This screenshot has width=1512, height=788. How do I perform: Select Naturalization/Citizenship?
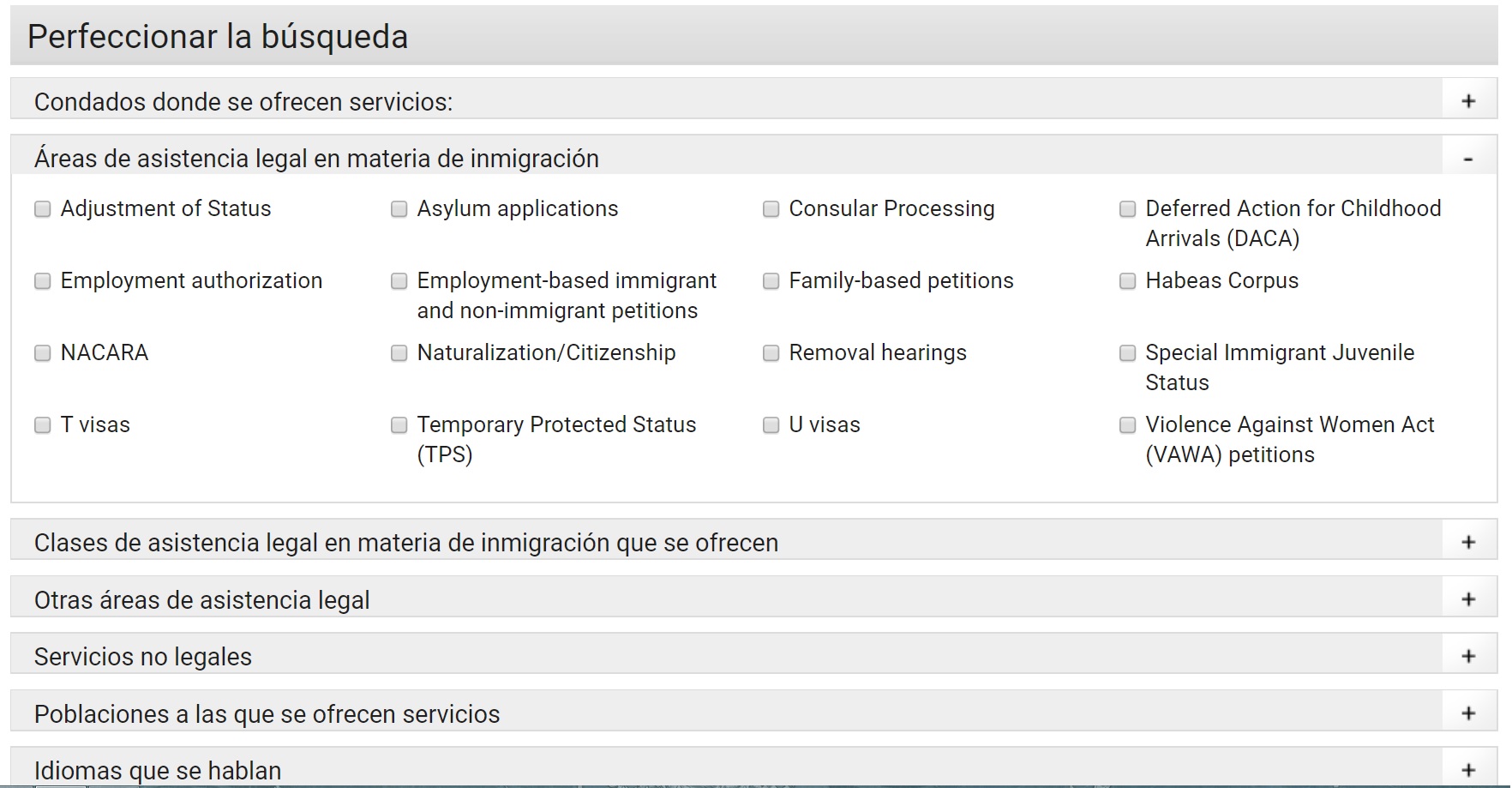pyautogui.click(x=398, y=352)
